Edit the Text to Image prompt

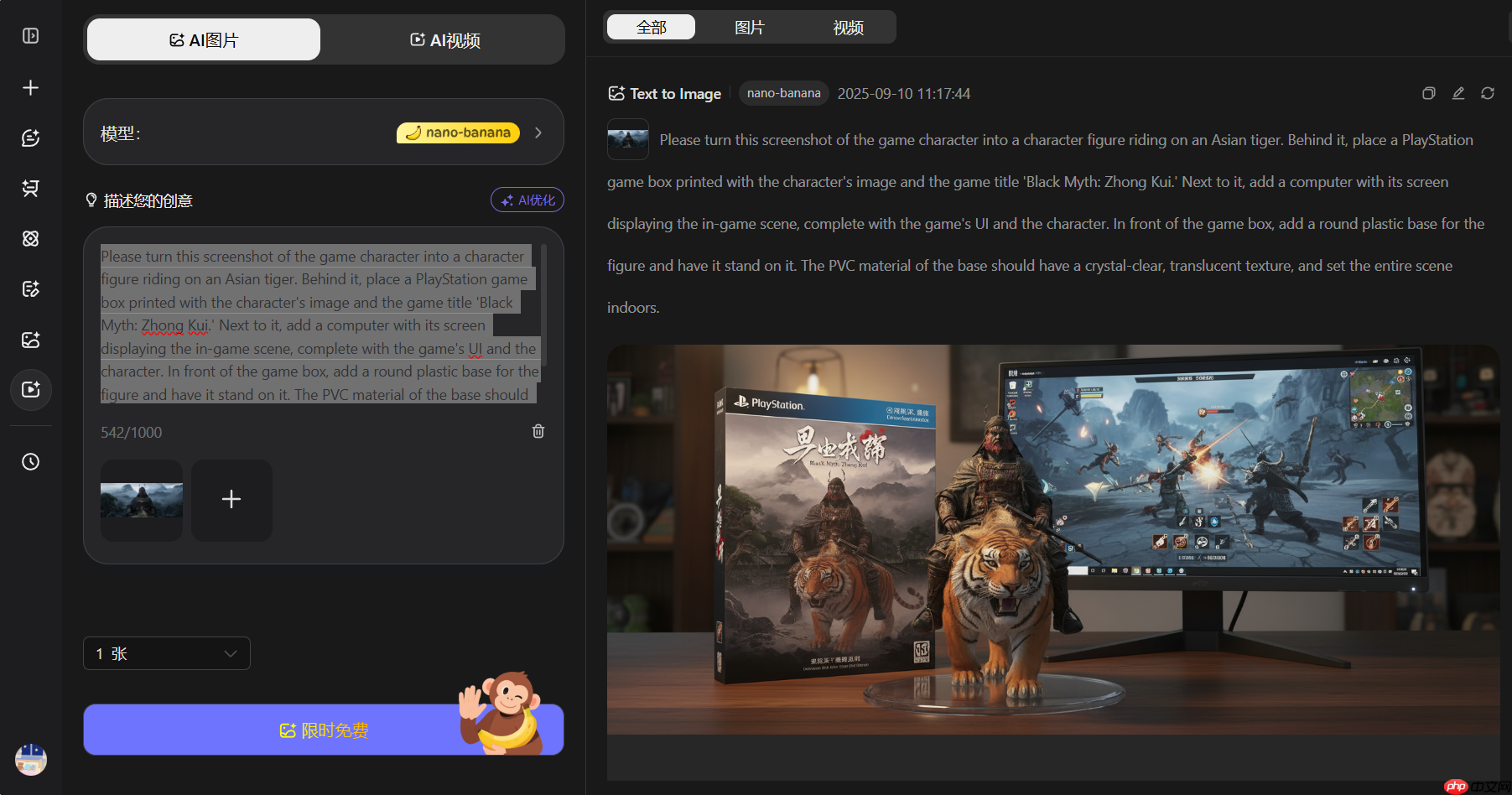[x=1458, y=93]
